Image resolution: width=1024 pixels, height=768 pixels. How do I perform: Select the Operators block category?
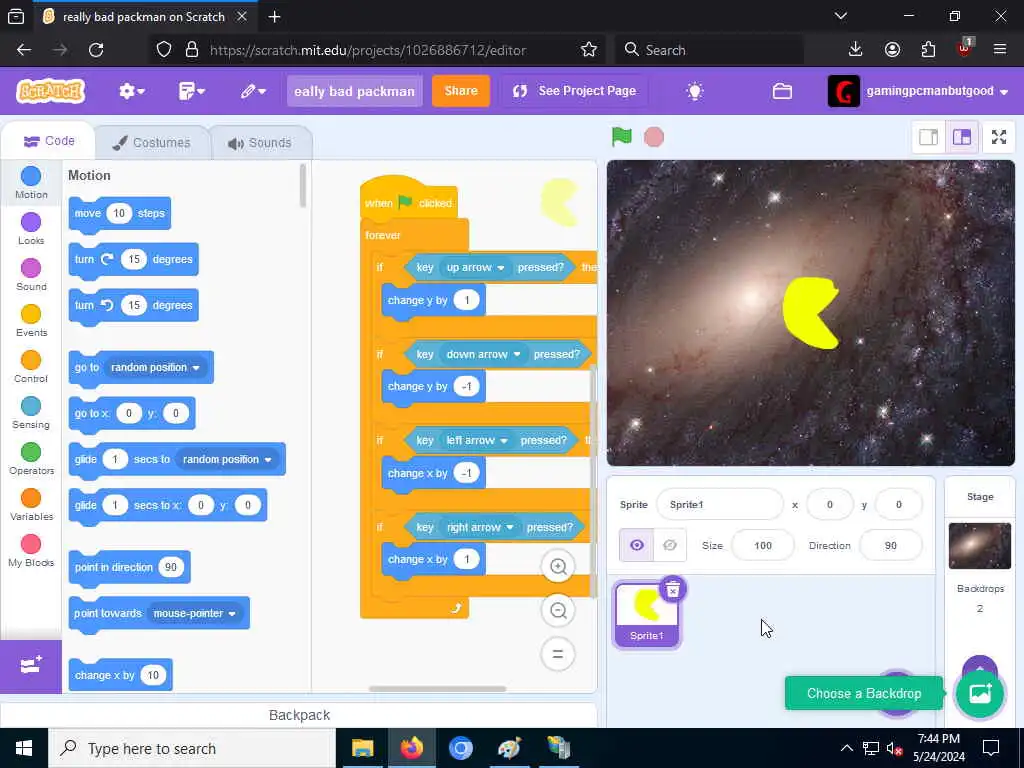(31, 459)
